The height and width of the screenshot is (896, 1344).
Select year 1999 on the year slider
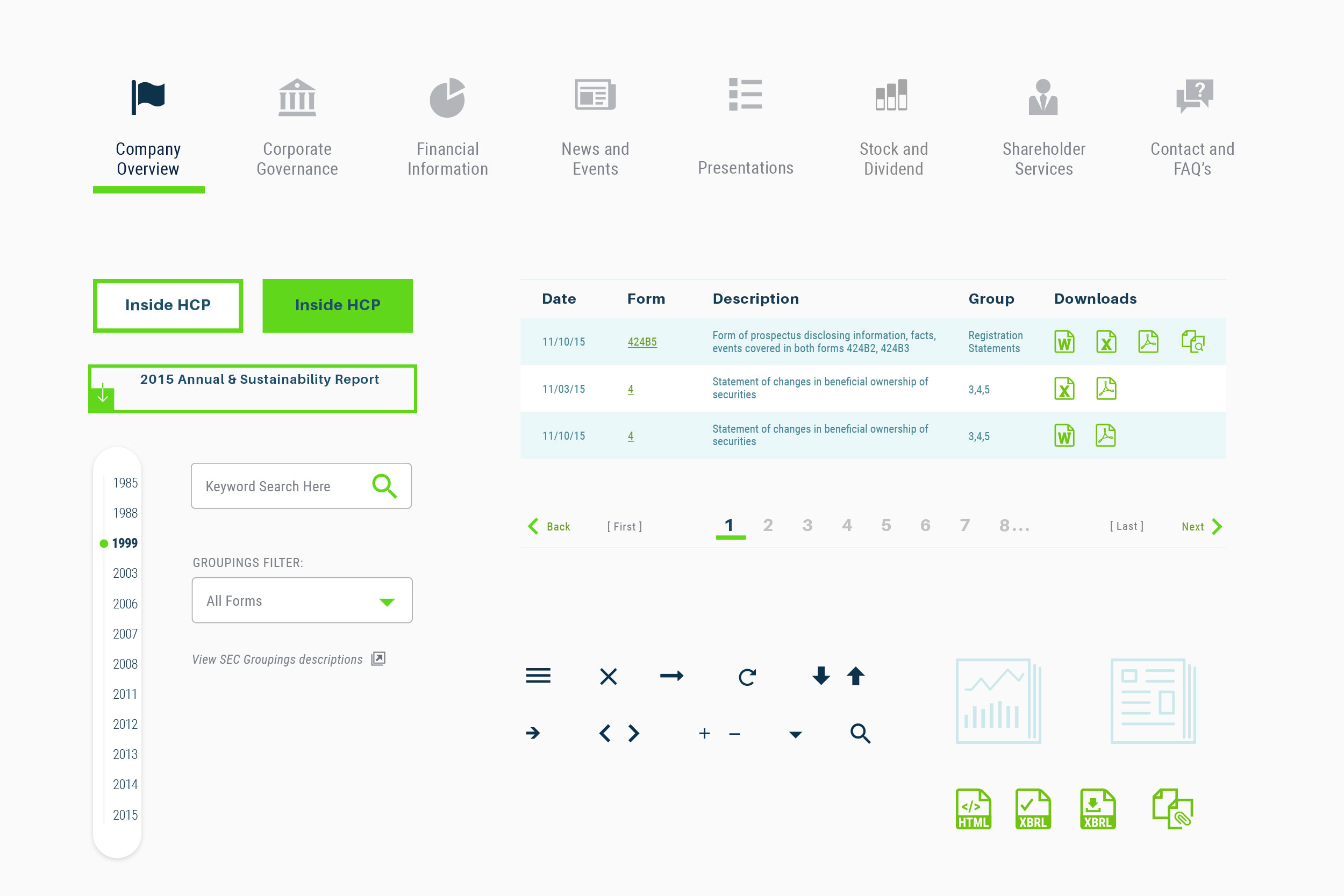tap(125, 543)
